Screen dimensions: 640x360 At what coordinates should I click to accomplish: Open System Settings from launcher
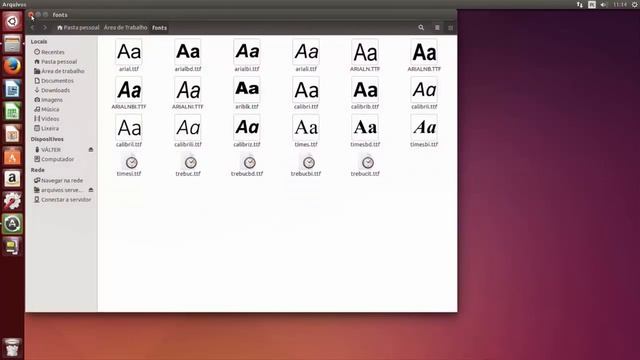pyautogui.click(x=12, y=201)
